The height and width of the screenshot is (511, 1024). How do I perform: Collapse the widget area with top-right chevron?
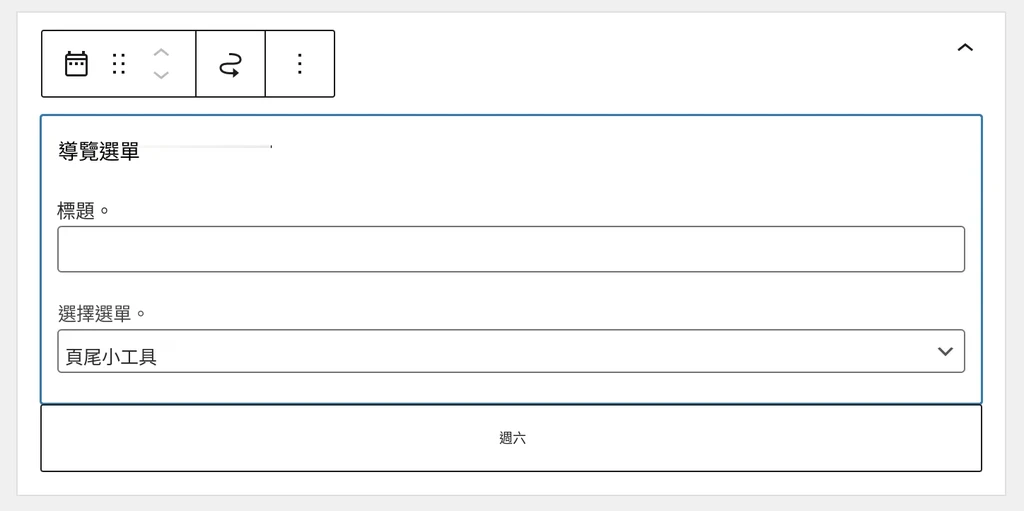pyautogui.click(x=965, y=47)
